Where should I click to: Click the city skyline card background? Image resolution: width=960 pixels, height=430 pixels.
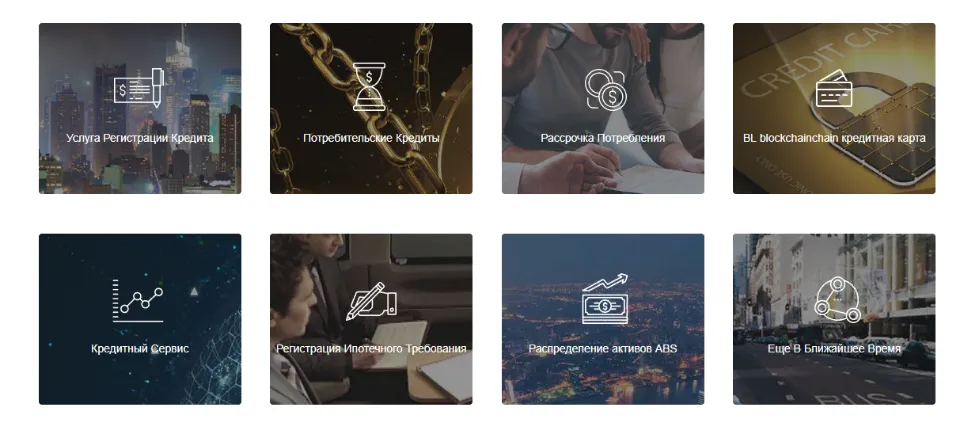(x=140, y=172)
